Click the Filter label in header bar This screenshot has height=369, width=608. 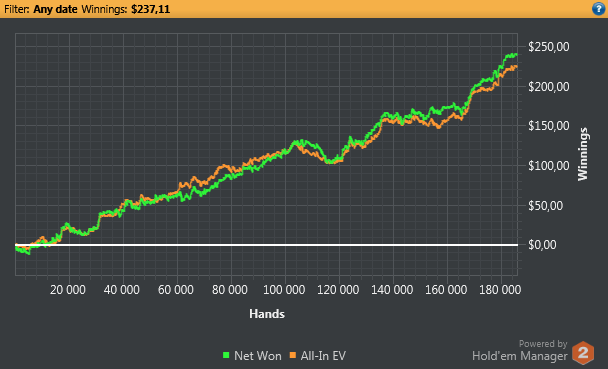[x=17, y=9]
